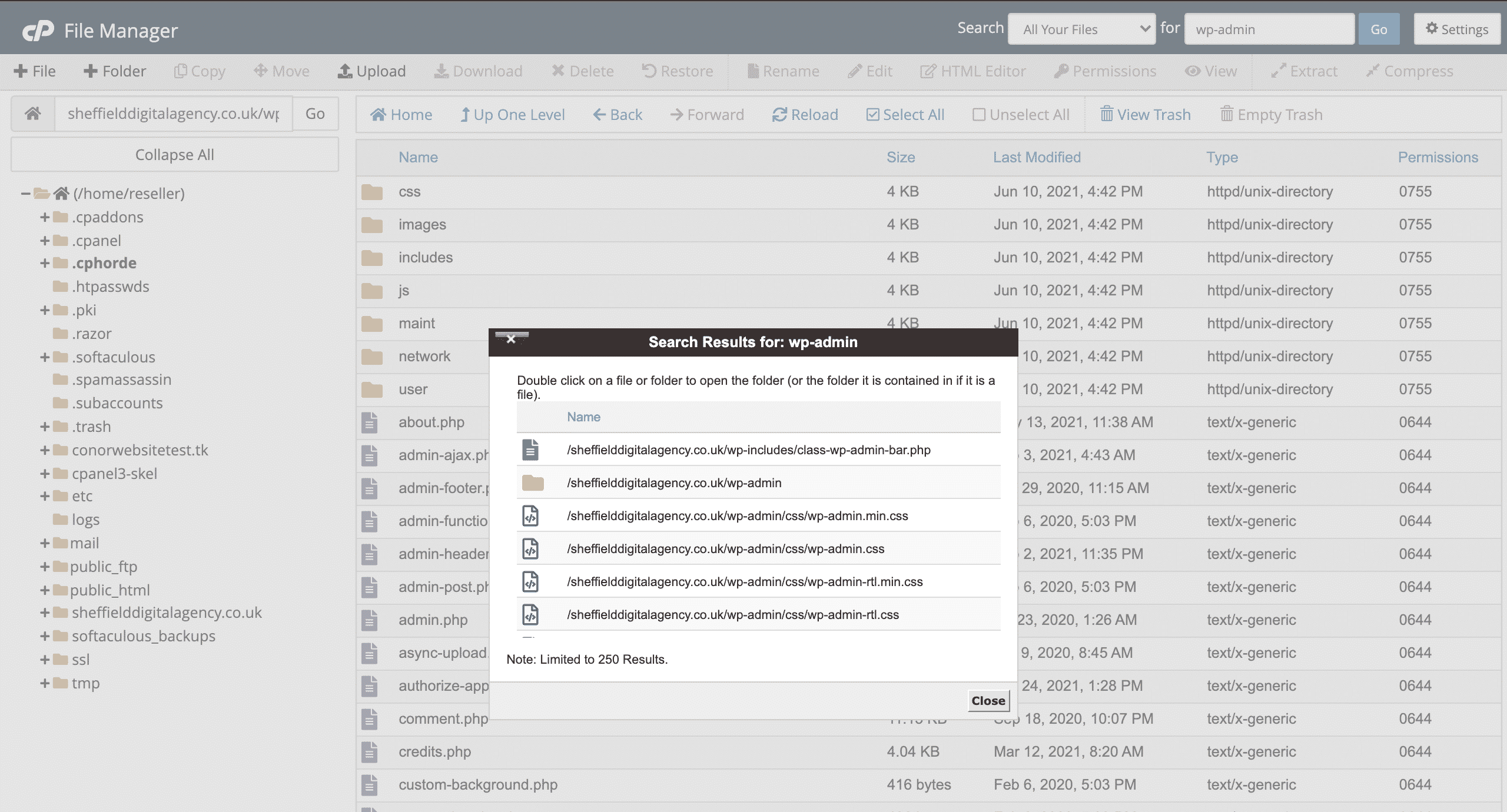Click the cPanel logo icon
Image resolution: width=1507 pixels, height=812 pixels.
click(38, 30)
